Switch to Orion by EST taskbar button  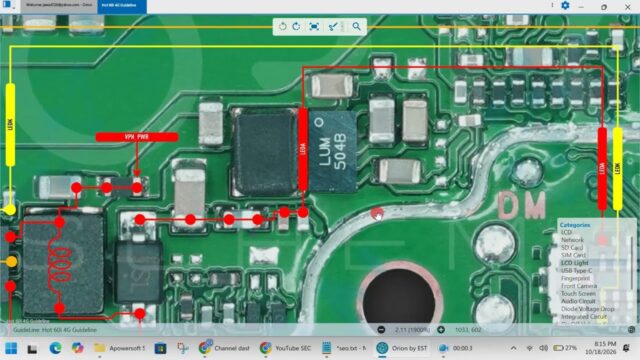tap(402, 348)
